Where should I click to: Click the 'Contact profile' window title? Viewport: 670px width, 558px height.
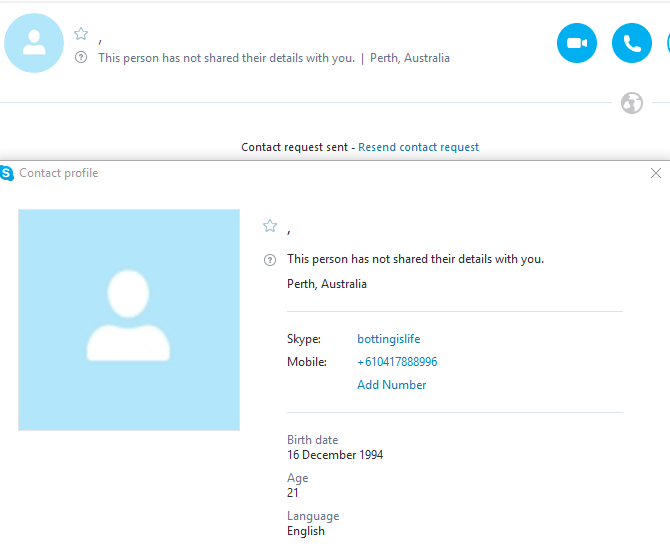tap(59, 173)
